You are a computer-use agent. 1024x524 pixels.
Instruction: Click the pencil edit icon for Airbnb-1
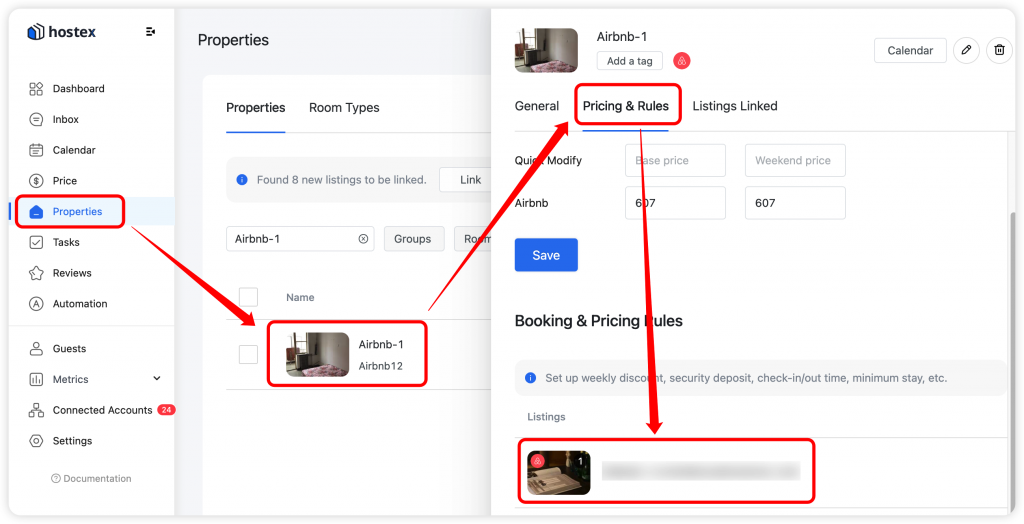(x=967, y=50)
